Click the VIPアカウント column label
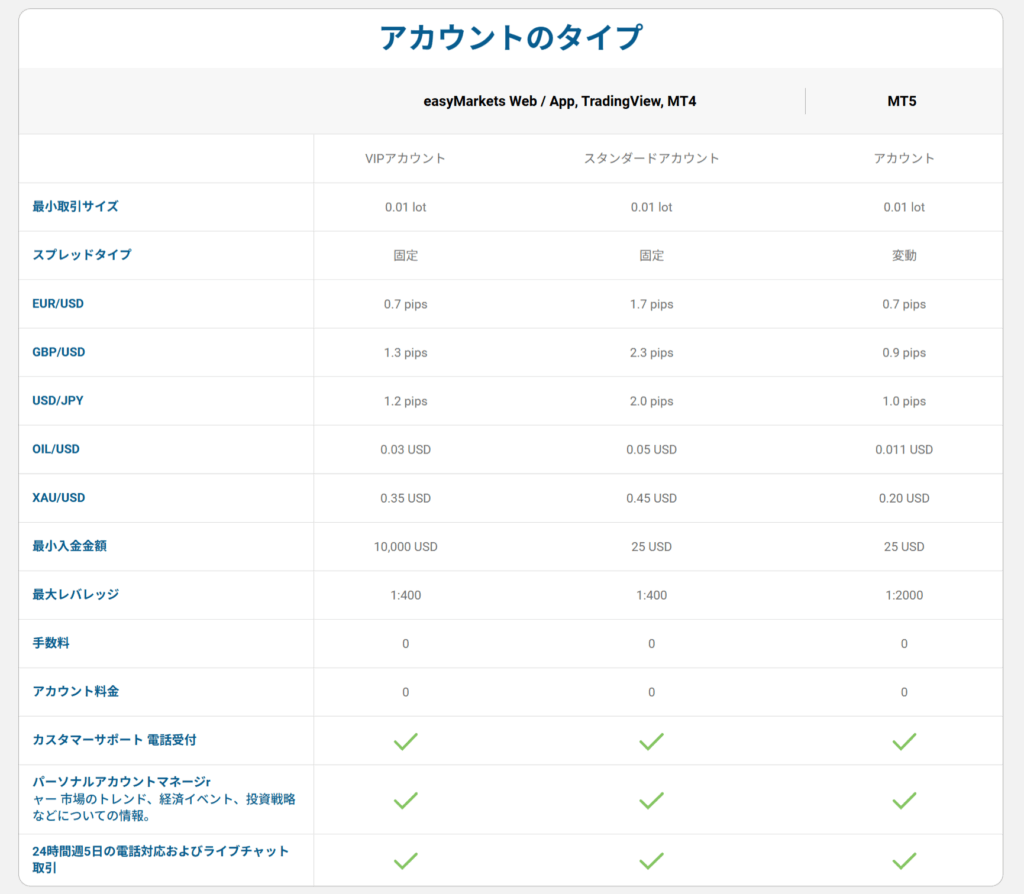Viewport: 1024px width, 894px height. (405, 158)
